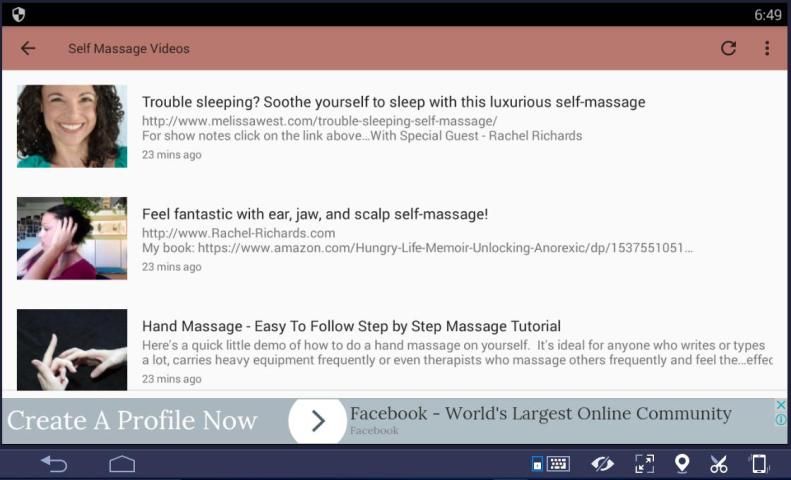Open the ad info icon
Viewport: 791px width, 480px height.
781,420
